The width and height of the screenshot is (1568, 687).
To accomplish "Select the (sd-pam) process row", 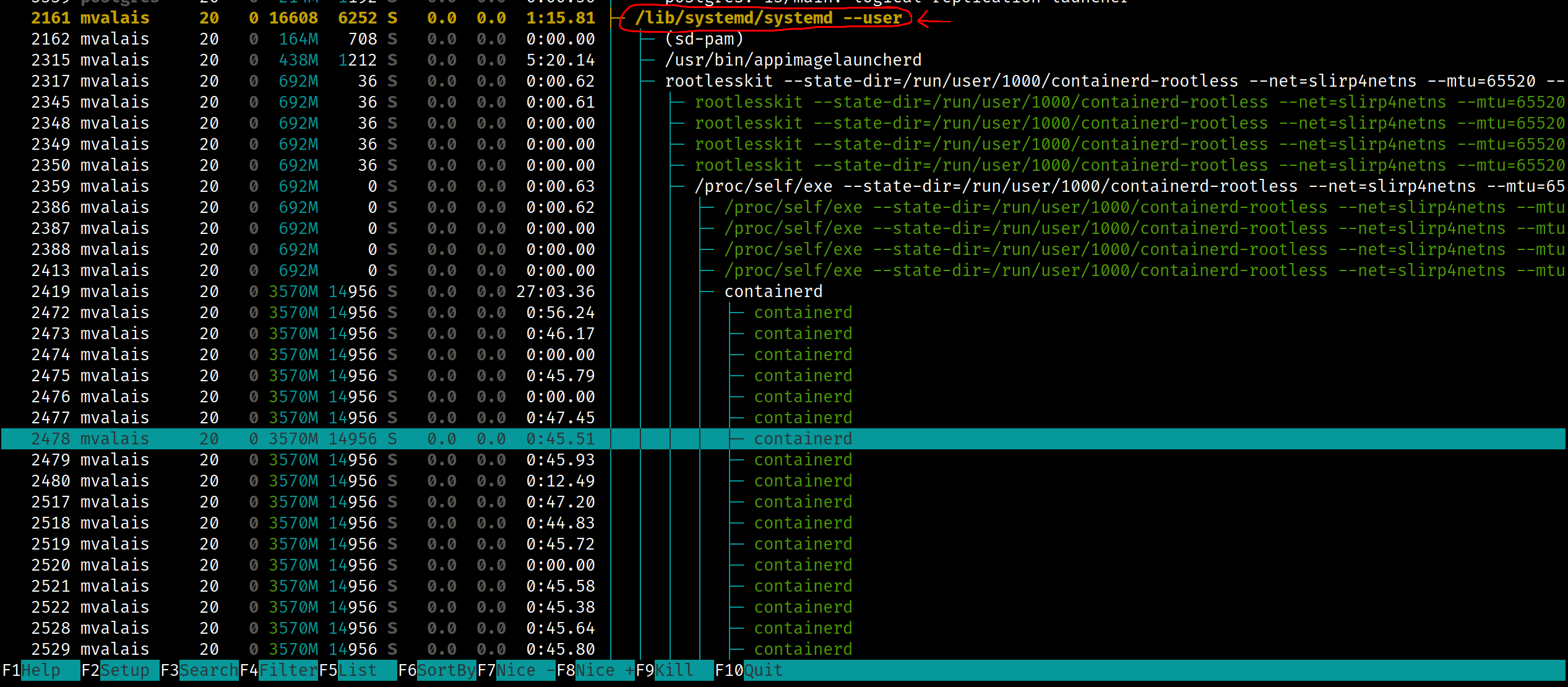I will (702, 39).
